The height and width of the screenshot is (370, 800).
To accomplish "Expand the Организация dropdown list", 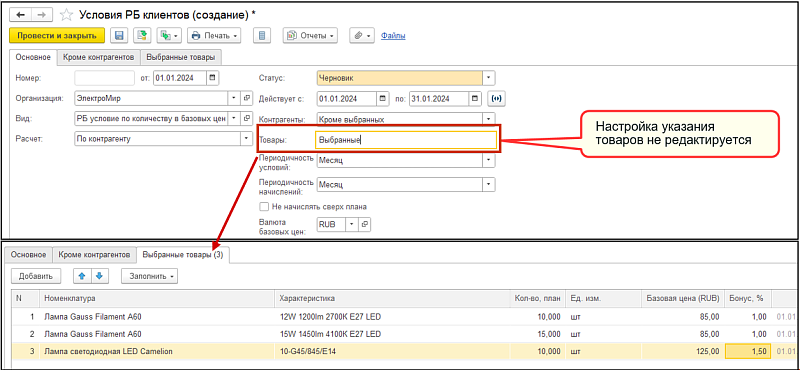I will [x=234, y=98].
